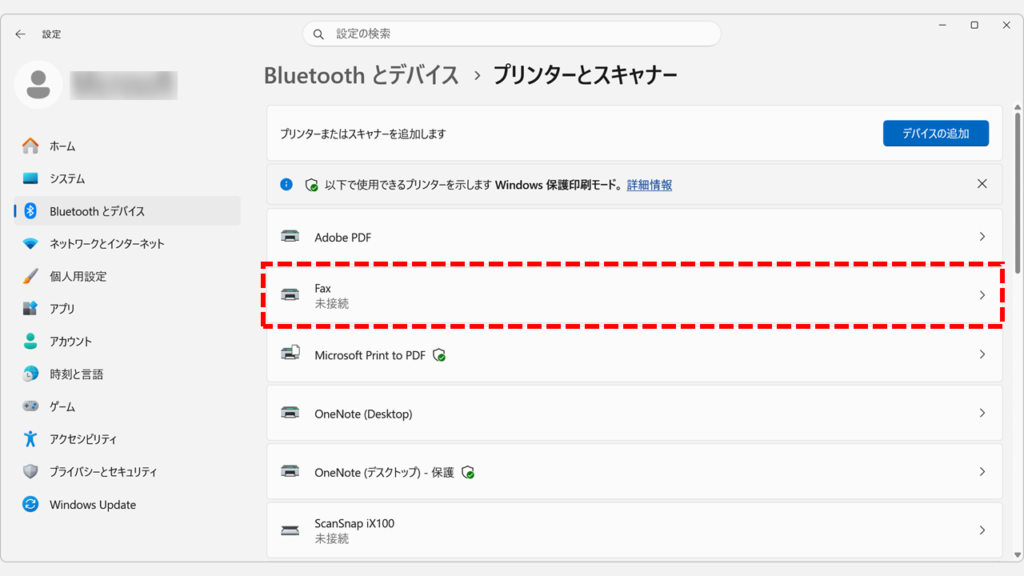
Task: Click the ScanSnap iX100 scanner icon
Action: (290, 530)
